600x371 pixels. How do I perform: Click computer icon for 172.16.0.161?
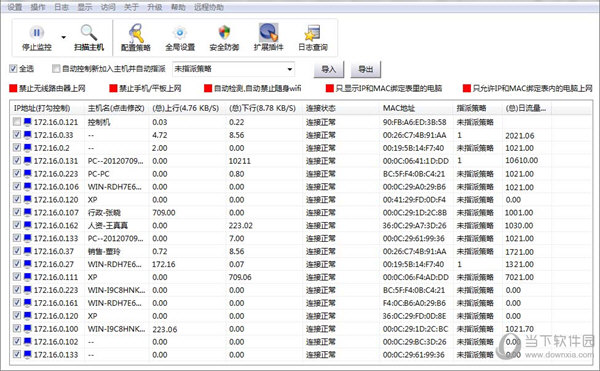tap(28, 303)
